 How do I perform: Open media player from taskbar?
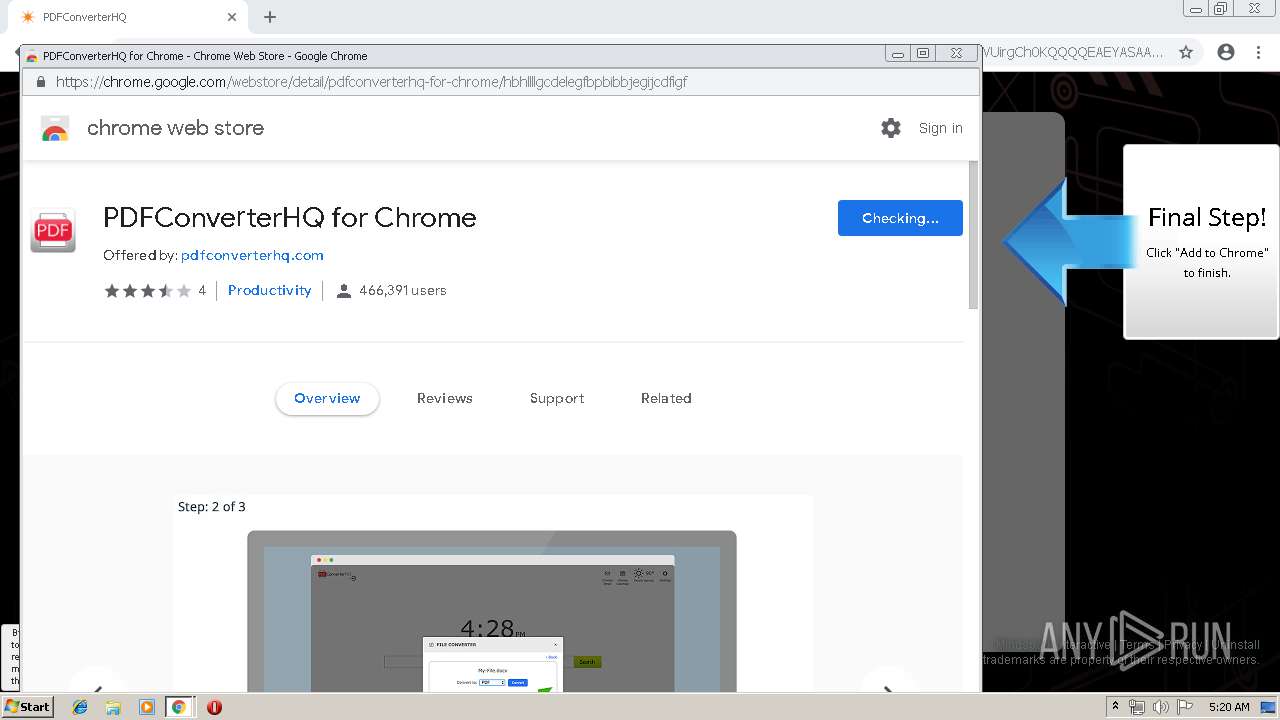click(146, 707)
